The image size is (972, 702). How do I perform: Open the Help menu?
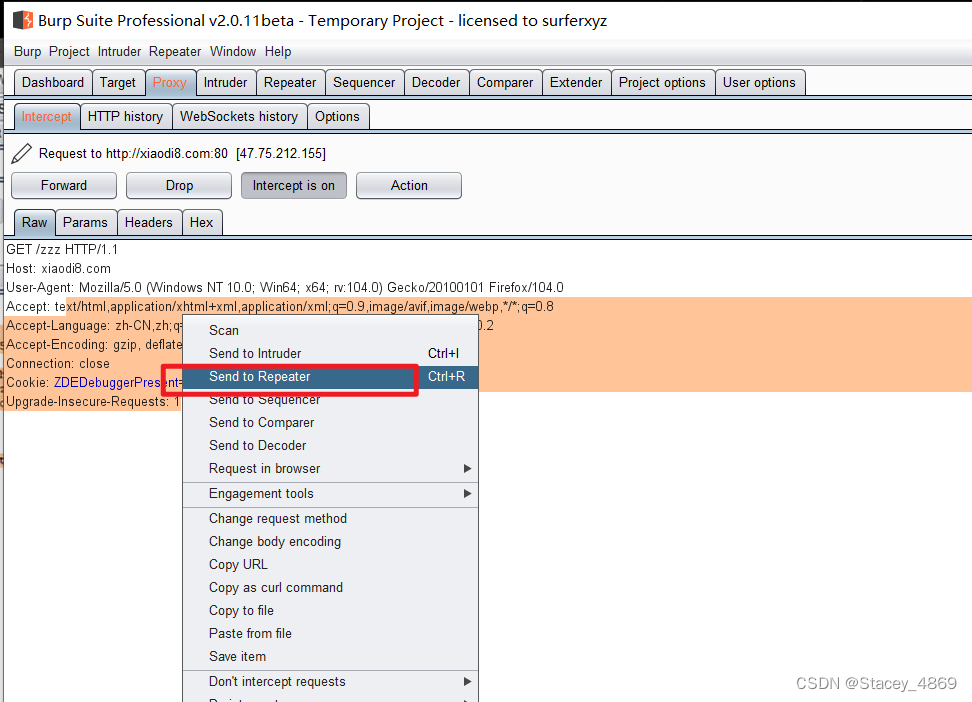click(278, 51)
